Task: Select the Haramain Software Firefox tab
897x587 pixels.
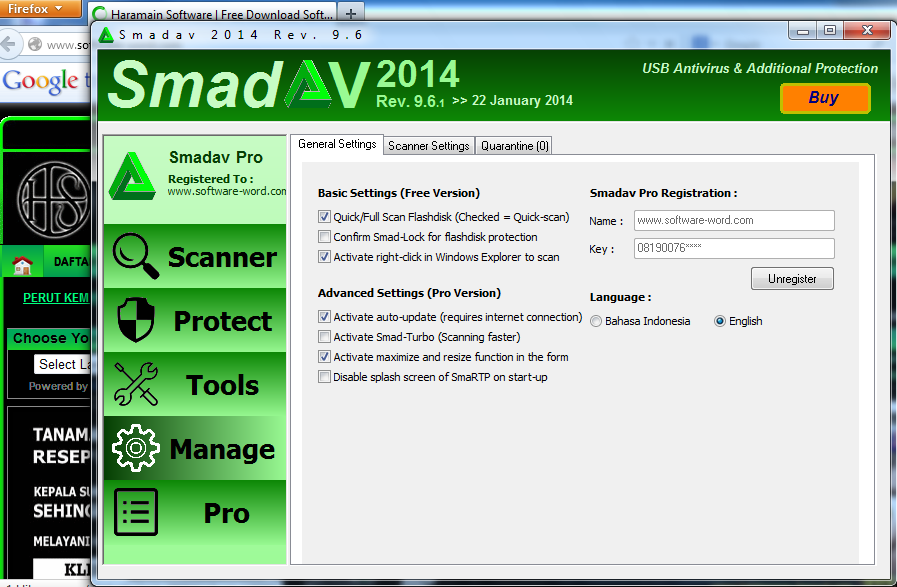Action: [x=213, y=14]
